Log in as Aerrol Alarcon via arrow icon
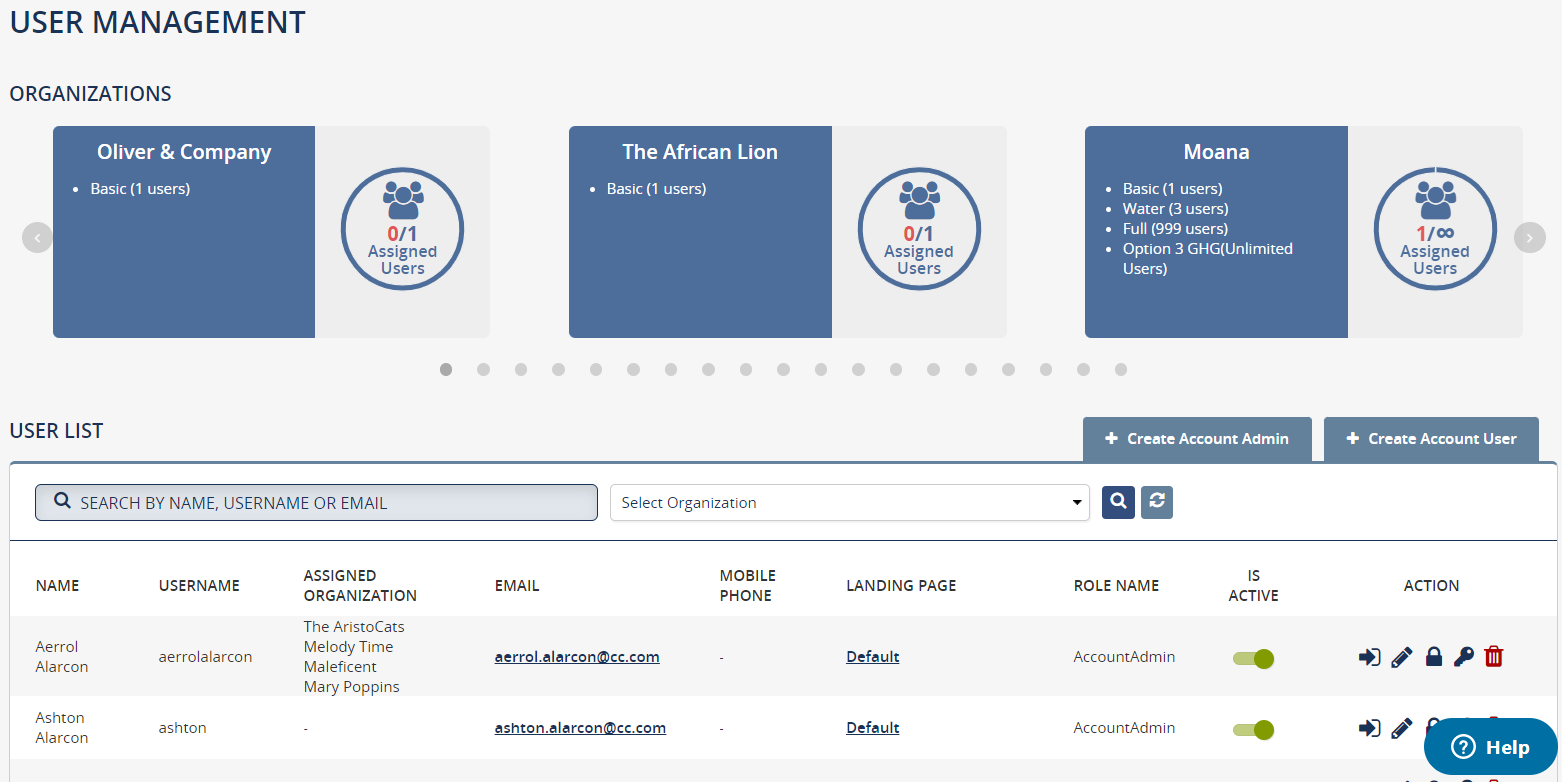Screen dimensions: 1562x782 [1369, 657]
